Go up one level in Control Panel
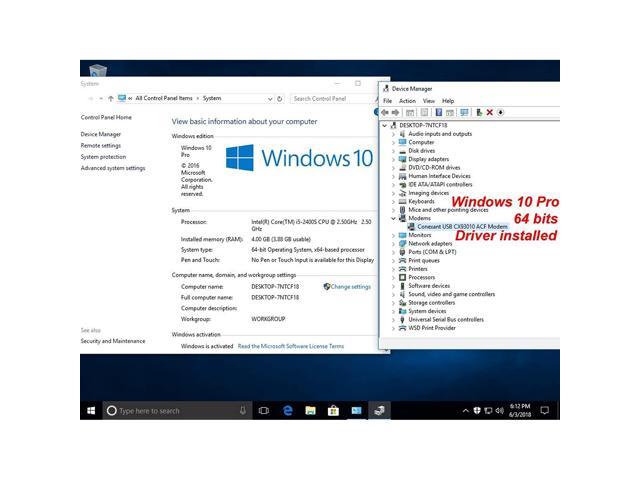The image size is (640, 480). 109,98
